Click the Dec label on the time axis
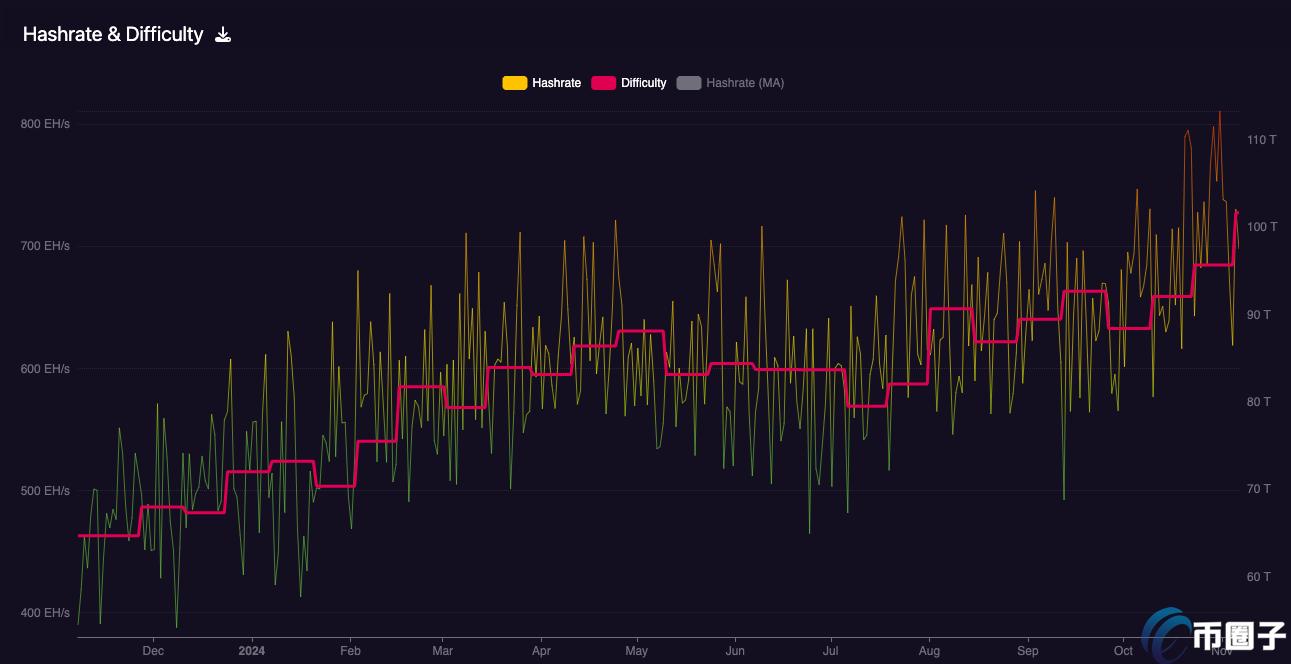 tap(153, 650)
